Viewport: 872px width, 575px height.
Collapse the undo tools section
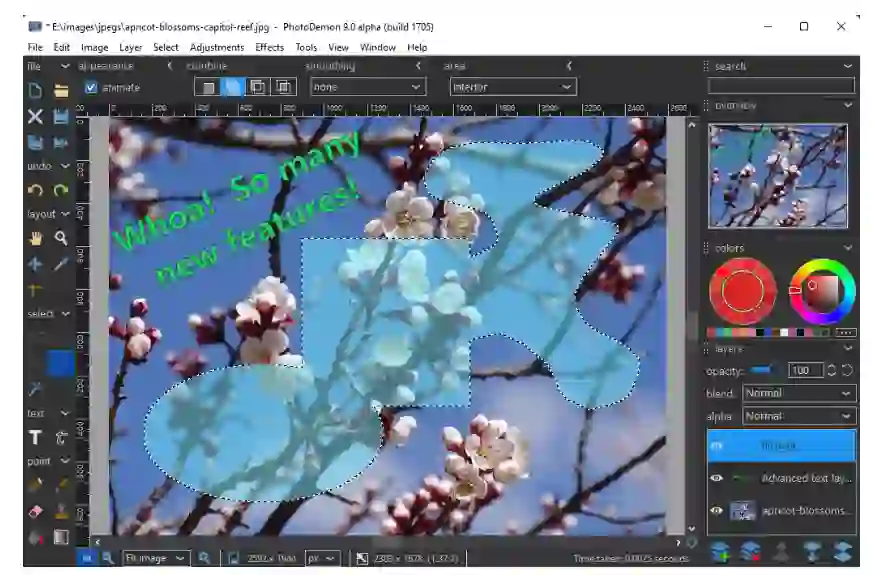point(65,166)
